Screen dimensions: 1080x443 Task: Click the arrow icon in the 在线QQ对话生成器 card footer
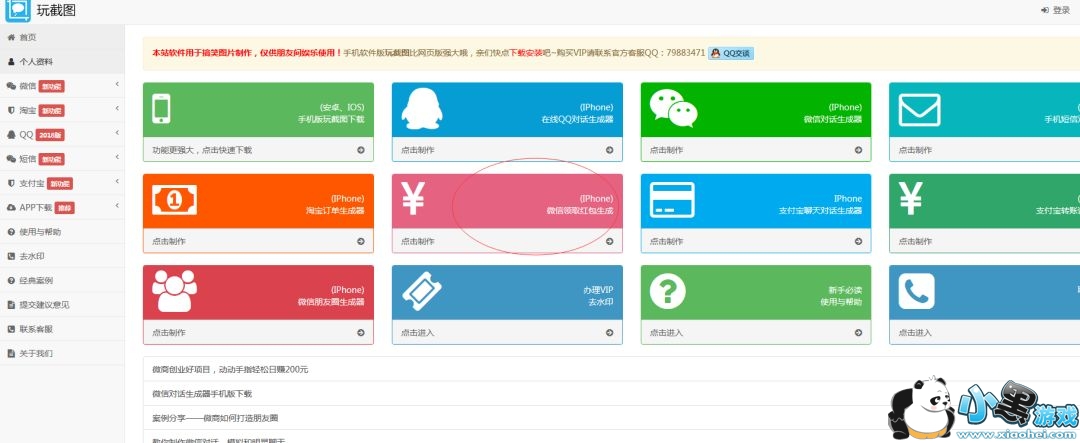tap(610, 150)
